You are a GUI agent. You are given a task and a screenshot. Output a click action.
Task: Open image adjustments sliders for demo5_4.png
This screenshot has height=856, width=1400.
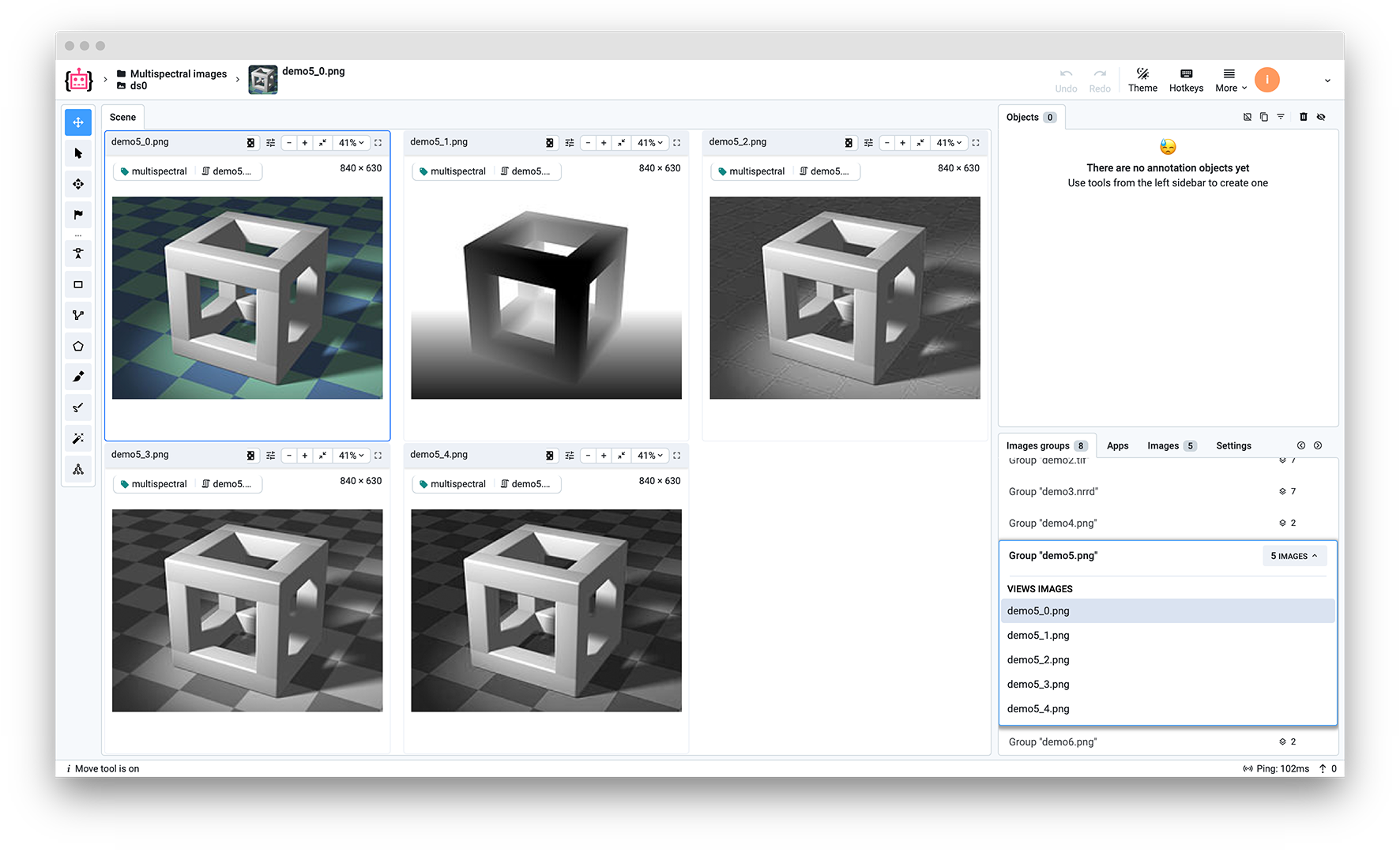pyautogui.click(x=570, y=456)
